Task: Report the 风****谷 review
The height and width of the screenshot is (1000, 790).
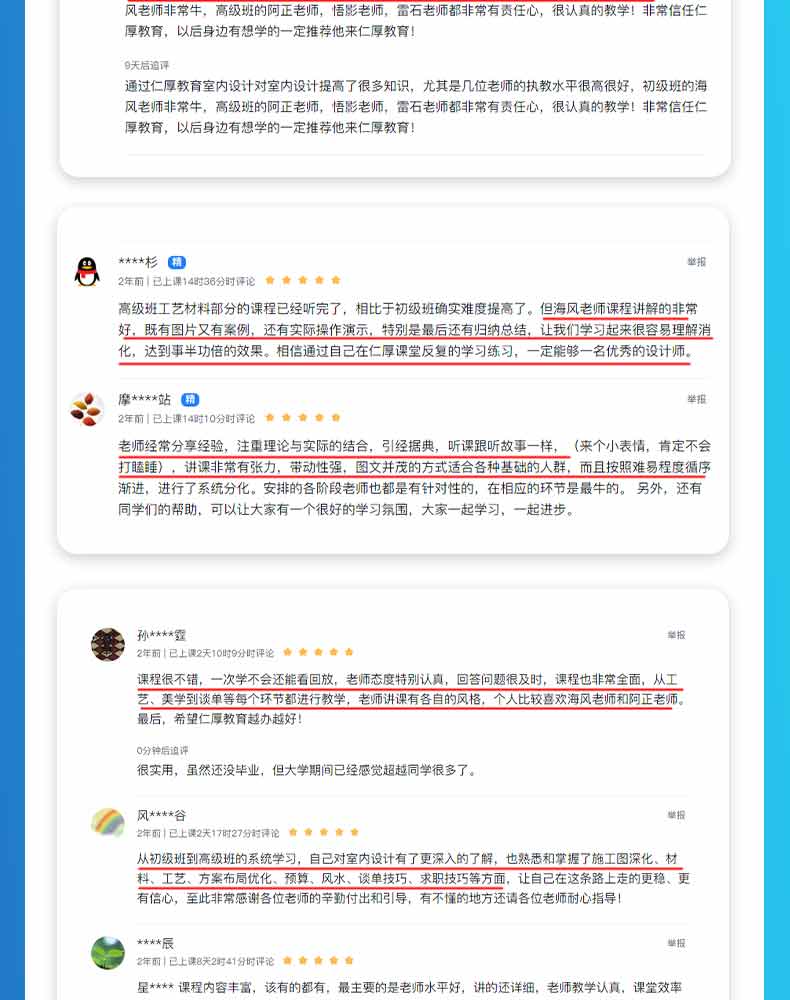Action: click(x=676, y=815)
